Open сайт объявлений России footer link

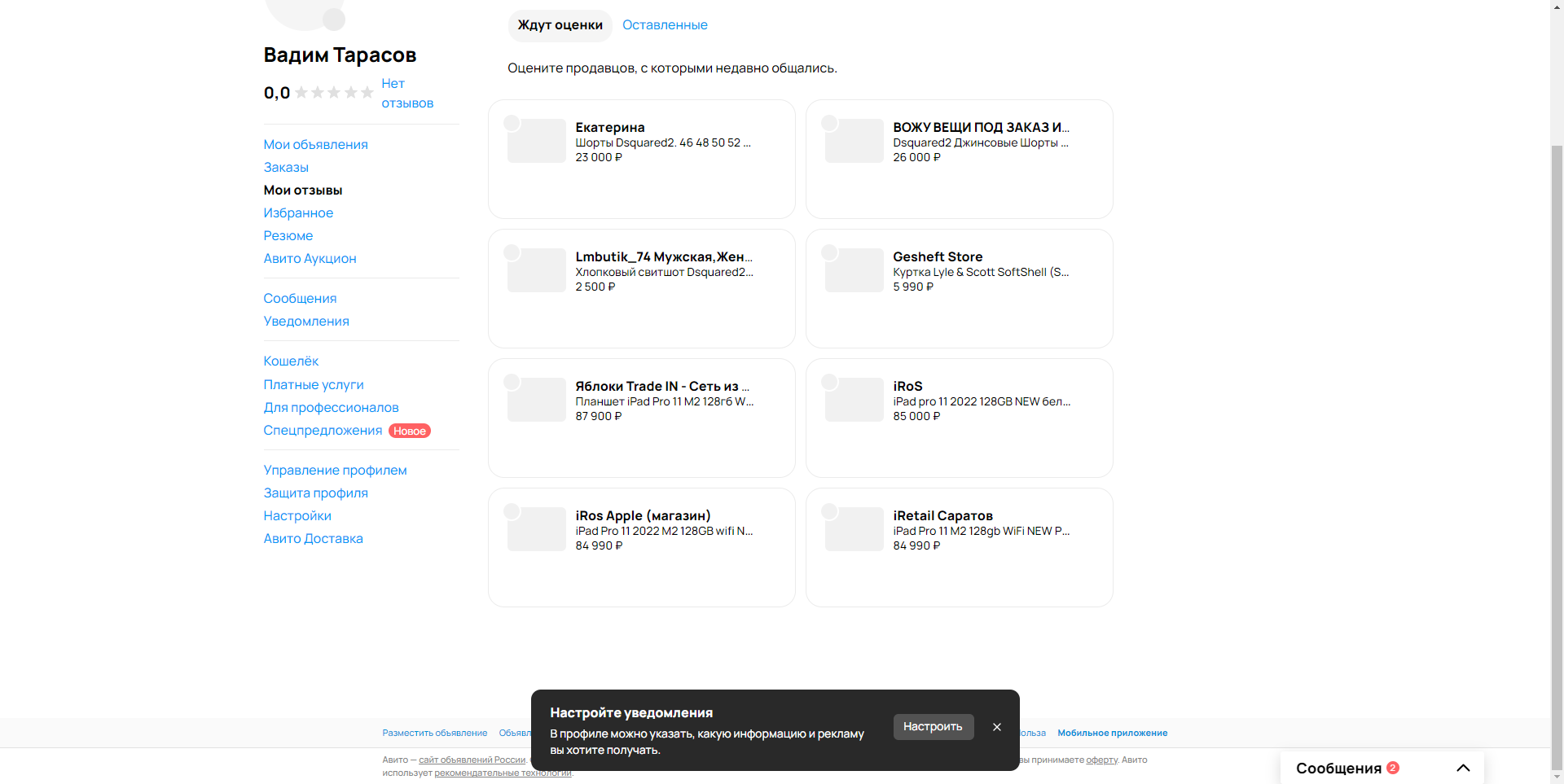point(472,760)
